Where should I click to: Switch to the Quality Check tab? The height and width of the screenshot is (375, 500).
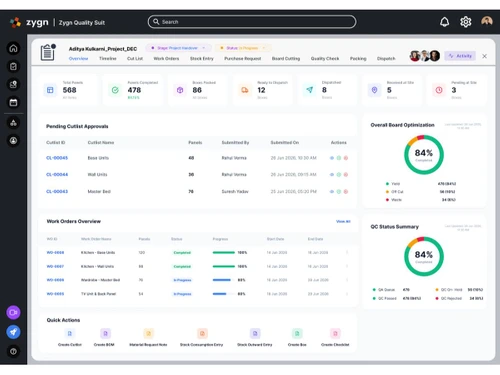[325, 59]
